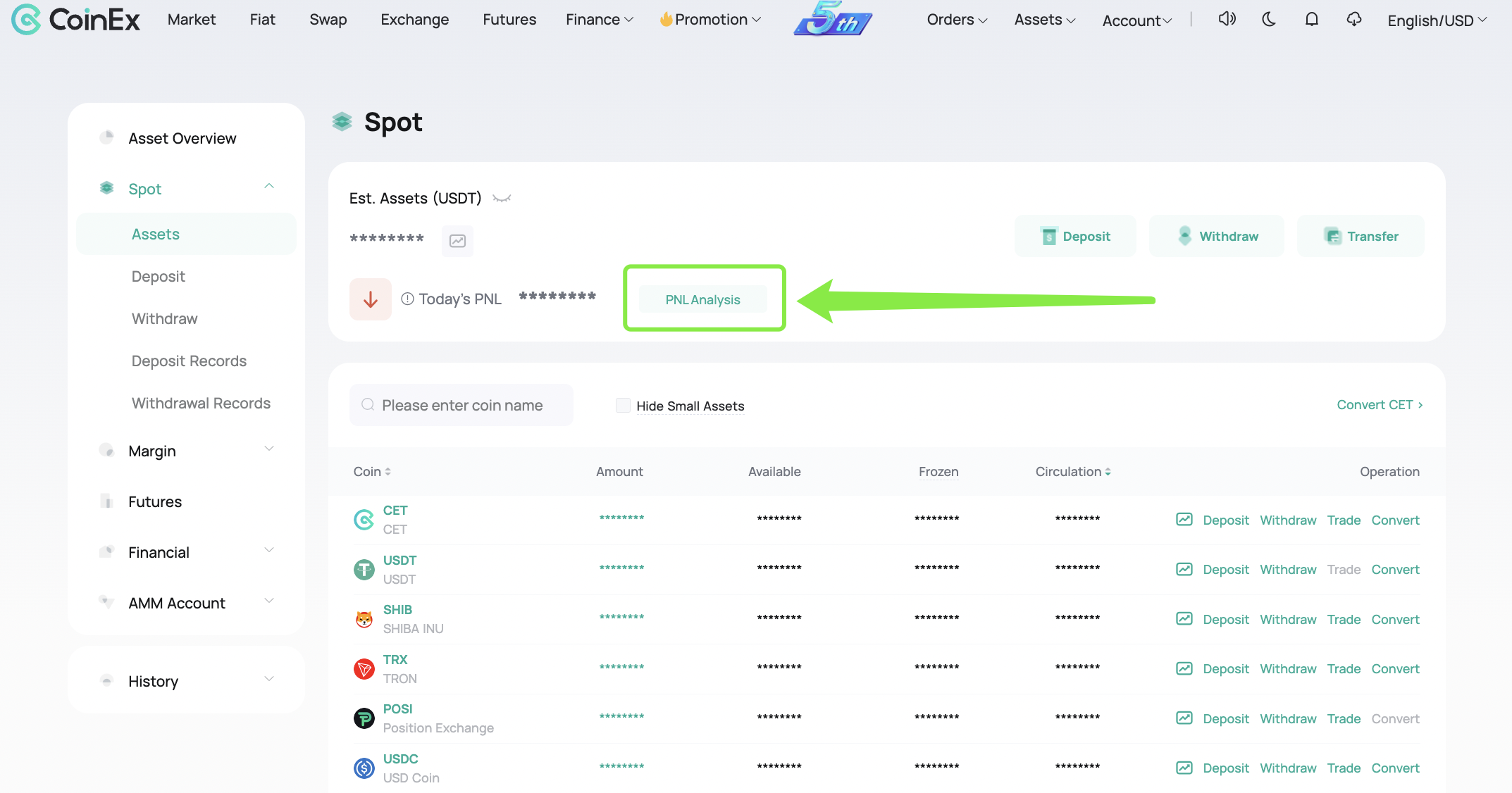
Task: Open the Assets dropdown in top bar
Action: coord(1045,20)
